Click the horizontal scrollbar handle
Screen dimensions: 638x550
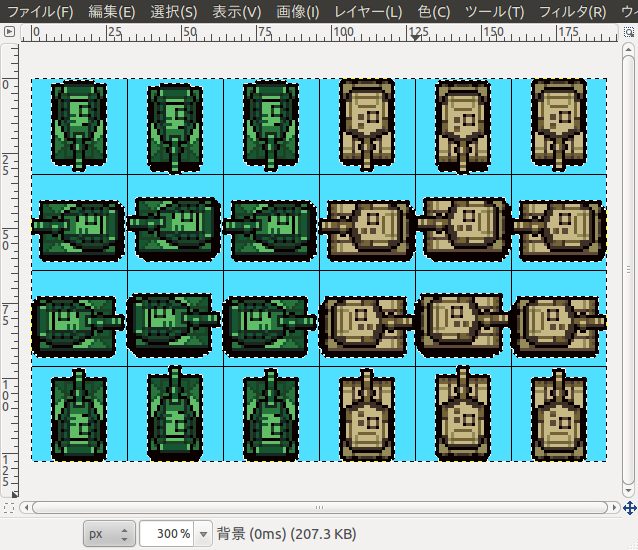(318, 508)
